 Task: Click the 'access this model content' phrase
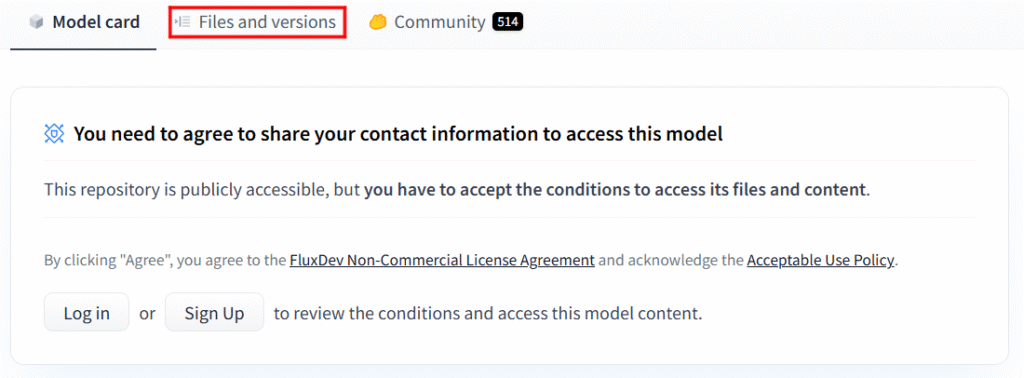tap(600, 313)
